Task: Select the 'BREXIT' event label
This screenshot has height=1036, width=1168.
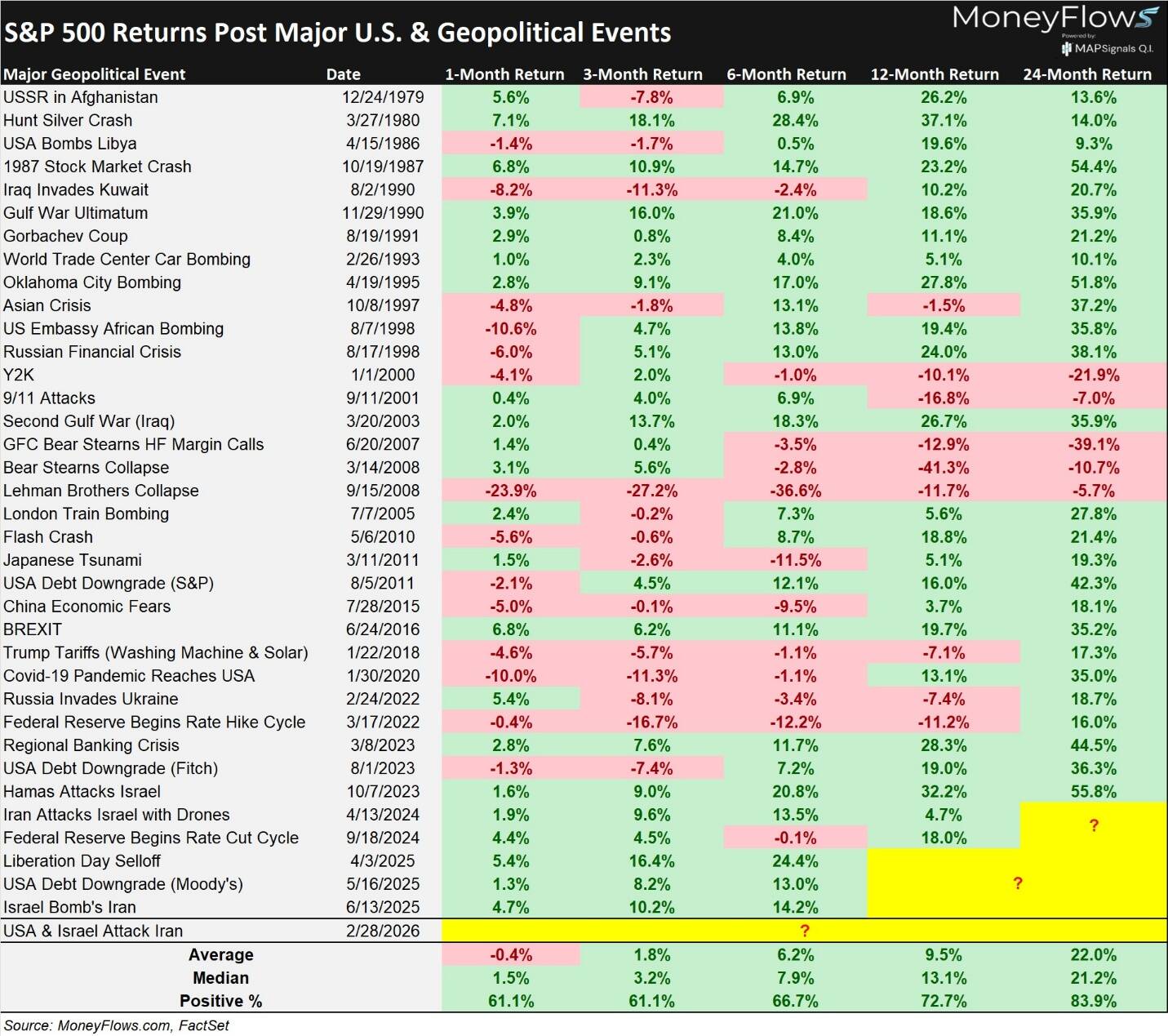Action: pos(33,629)
